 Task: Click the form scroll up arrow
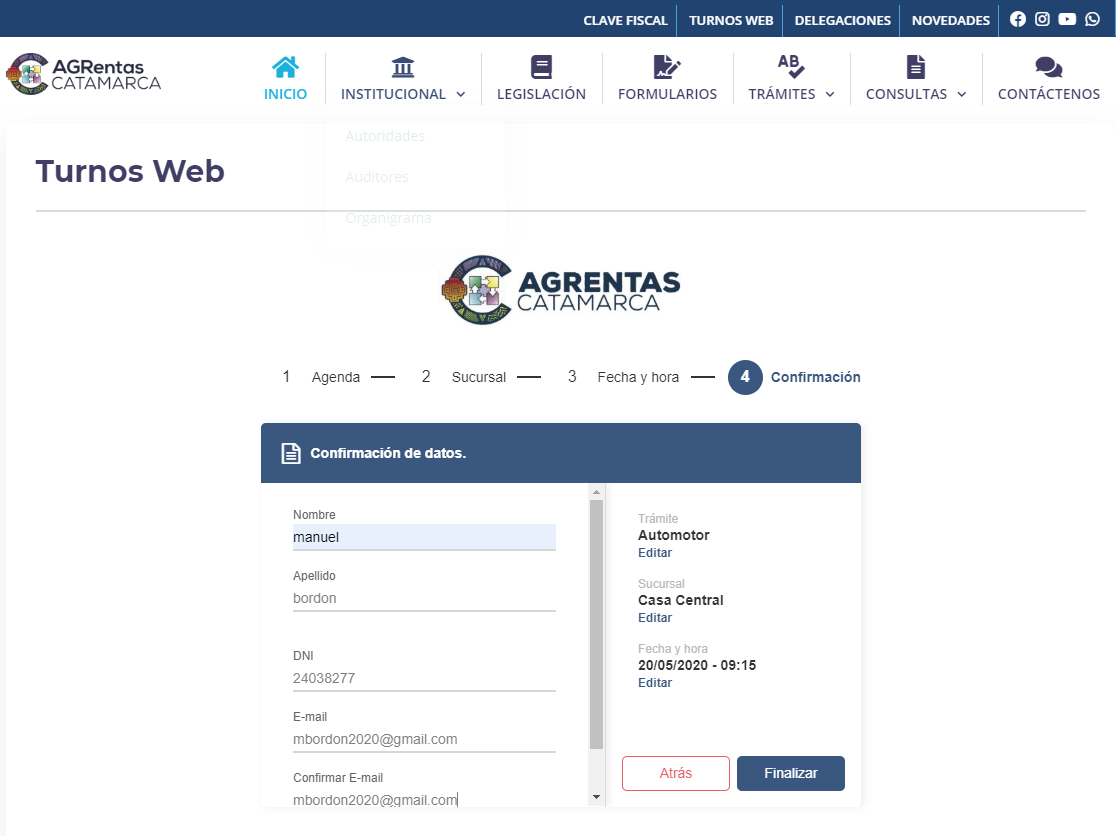[596, 492]
